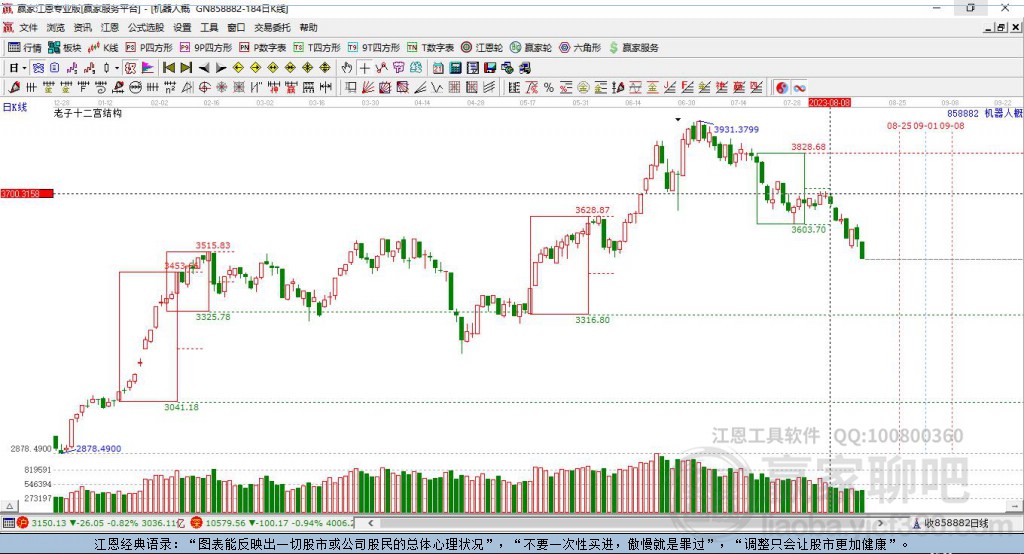Viewport: 1024px width, 554px height.
Task: Open the T数字表 tool
Action: point(430,48)
